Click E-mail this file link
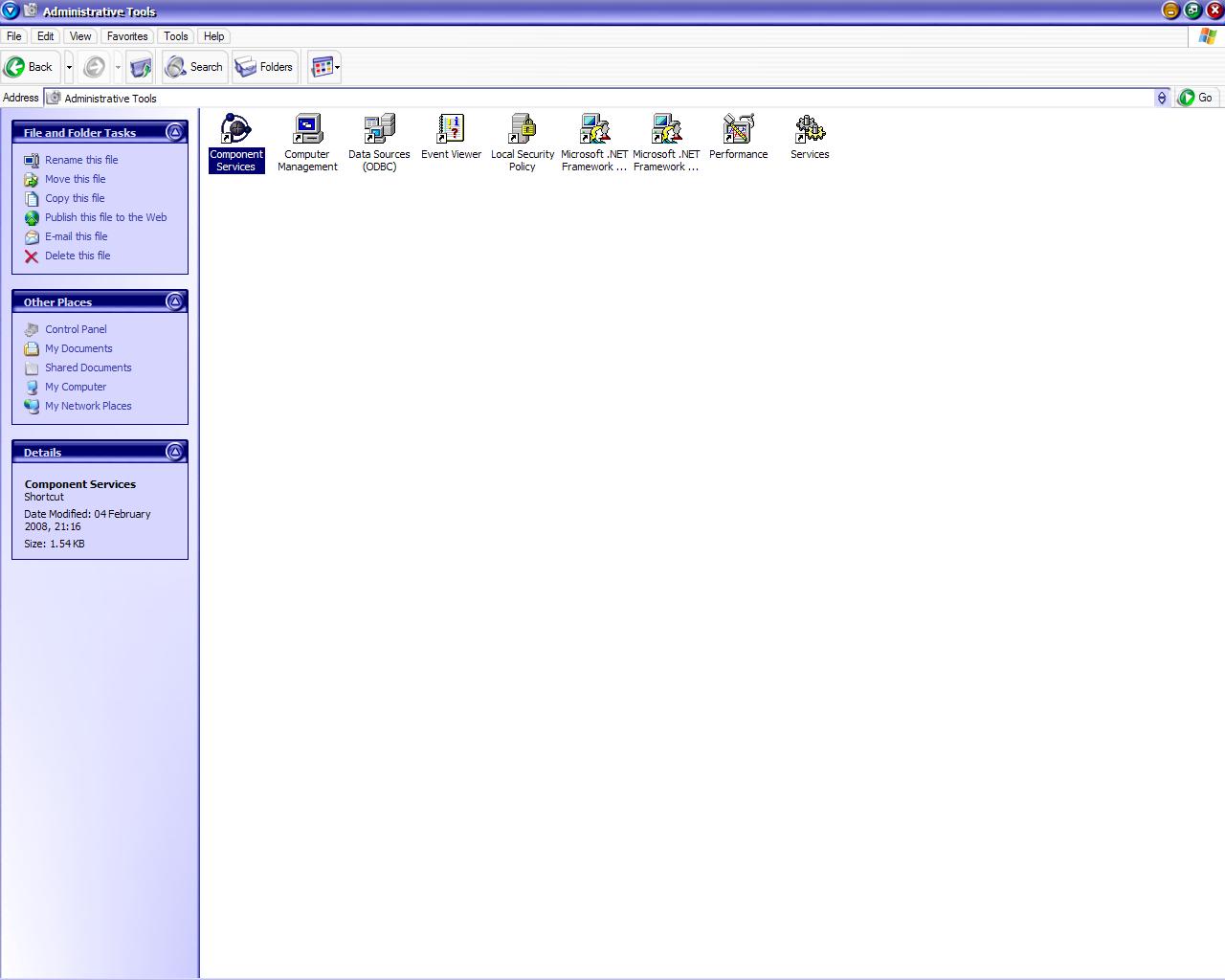The height and width of the screenshot is (980, 1225). (77, 236)
